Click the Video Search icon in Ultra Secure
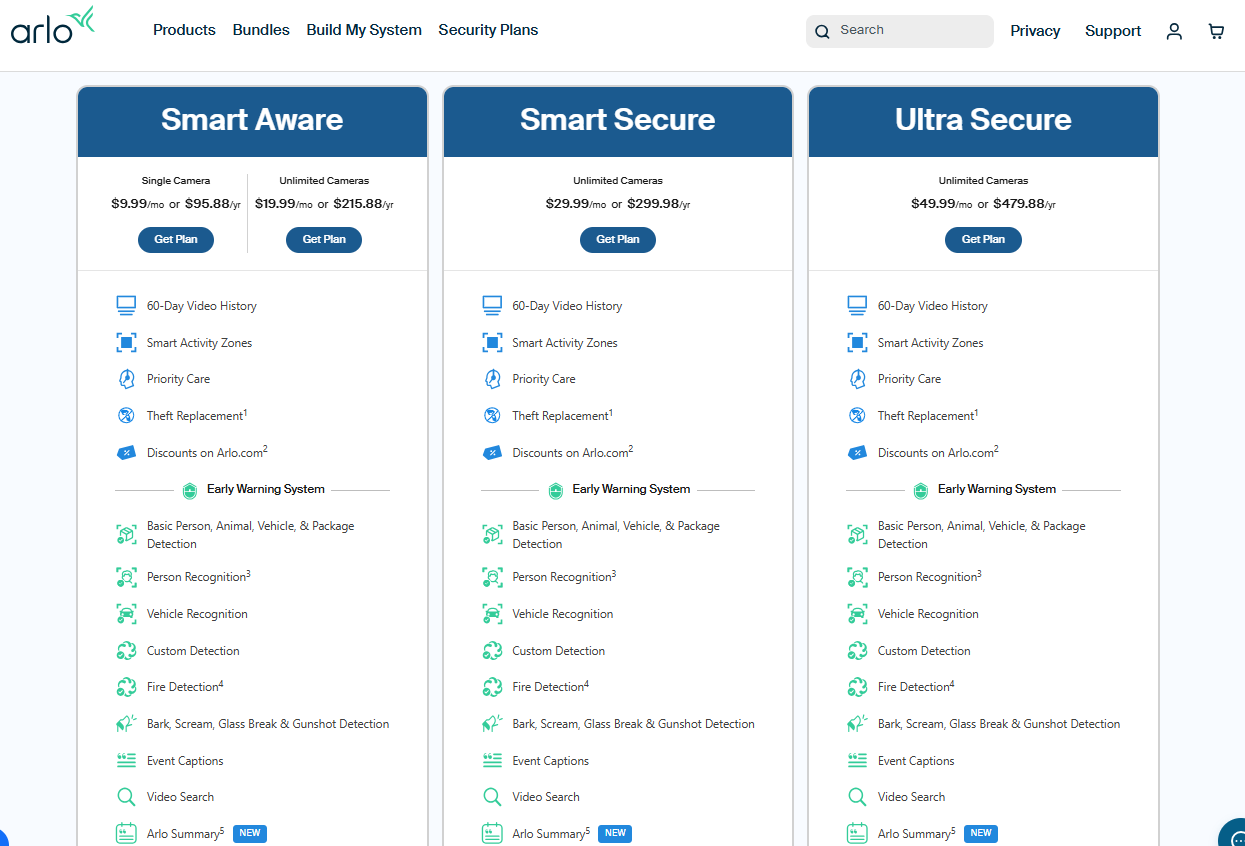This screenshot has height=846, width=1245. tap(857, 797)
